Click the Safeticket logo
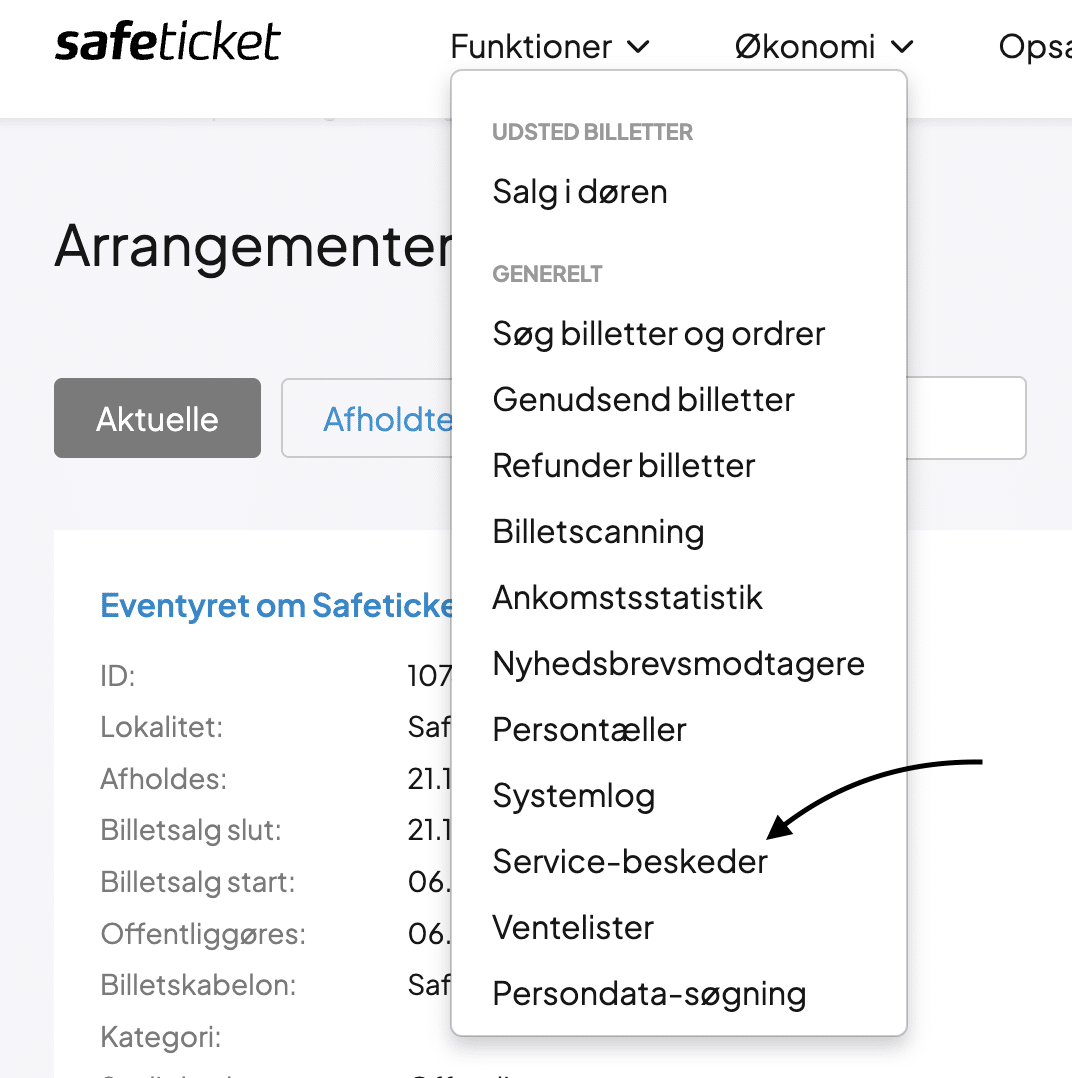This screenshot has width=1072, height=1078. (x=168, y=44)
